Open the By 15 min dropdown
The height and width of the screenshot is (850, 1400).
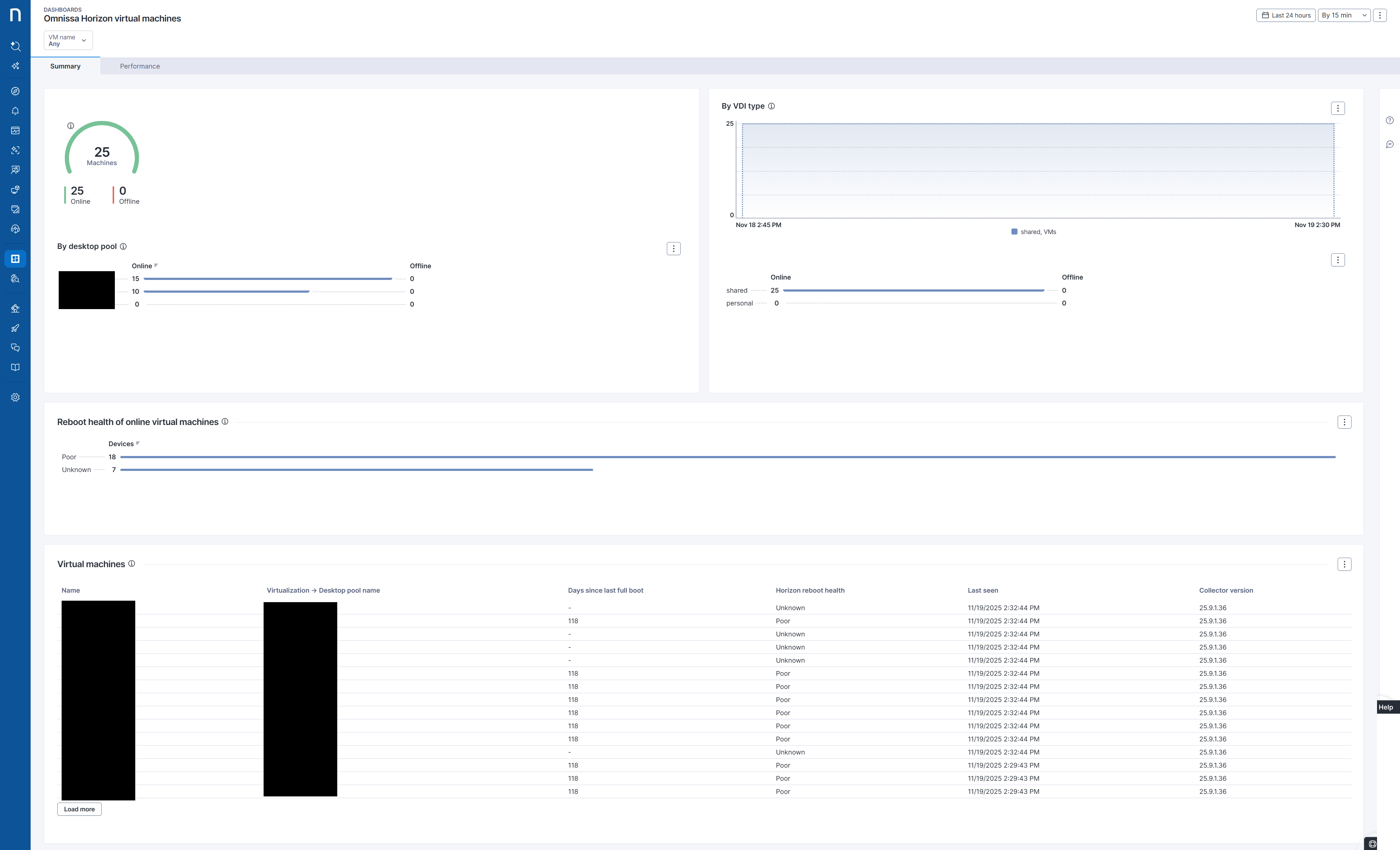pyautogui.click(x=1343, y=15)
